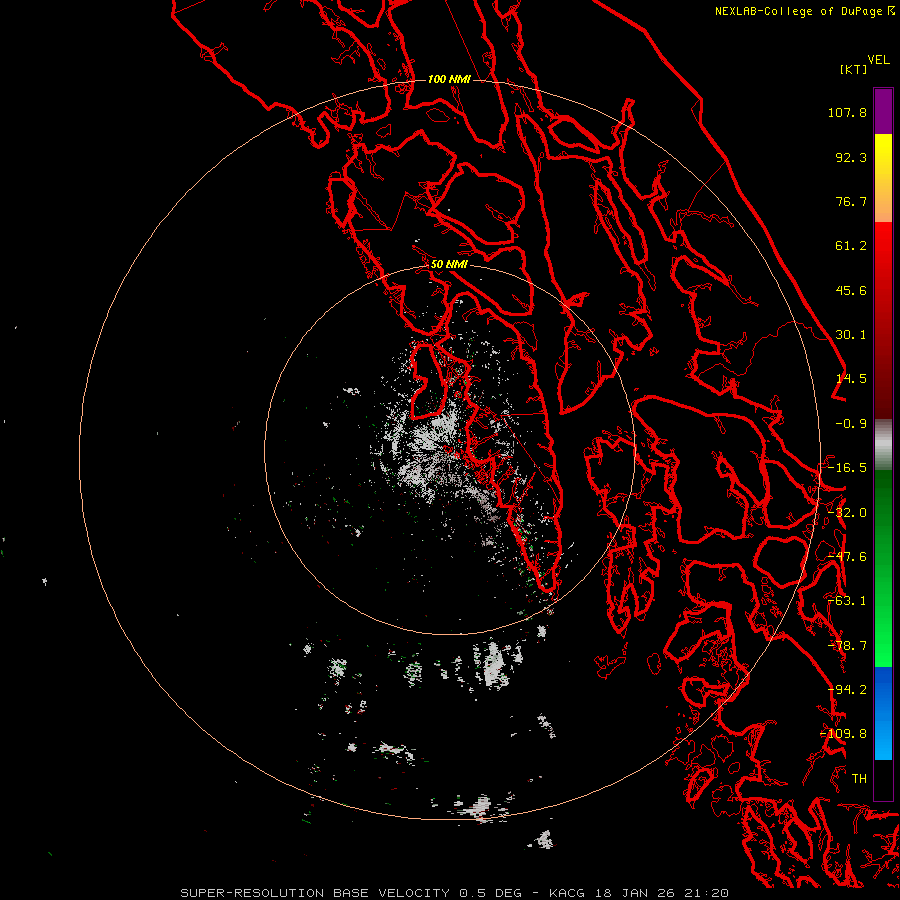Click the 100 NMI range ring label

pos(449,79)
